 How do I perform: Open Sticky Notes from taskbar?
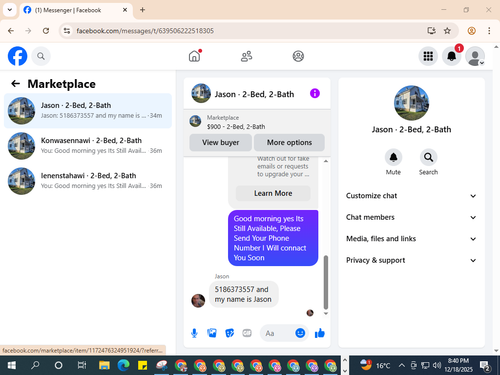pos(143,365)
